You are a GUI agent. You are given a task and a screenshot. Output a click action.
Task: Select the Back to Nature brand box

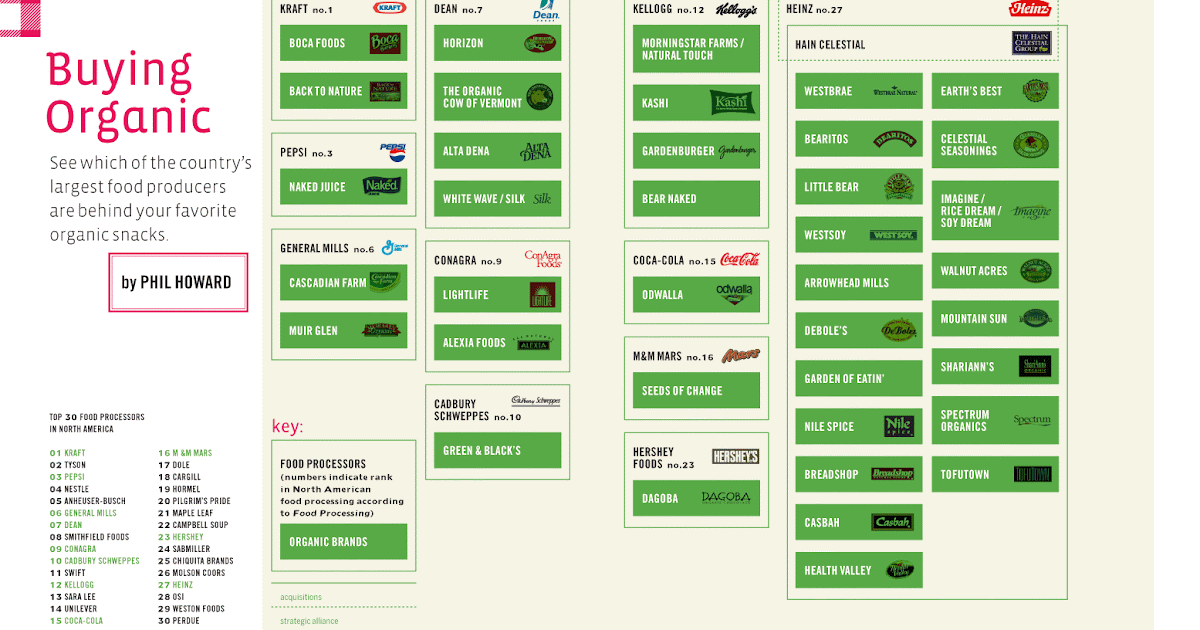coord(343,91)
